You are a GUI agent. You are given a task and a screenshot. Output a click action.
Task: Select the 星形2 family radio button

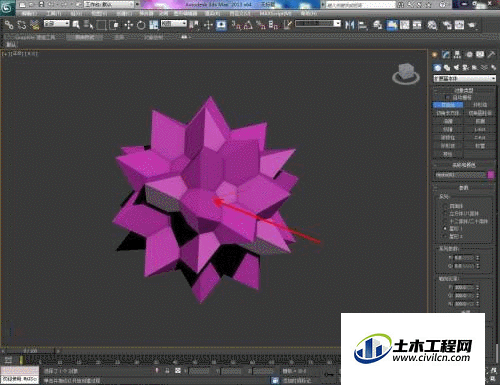pyautogui.click(x=445, y=236)
